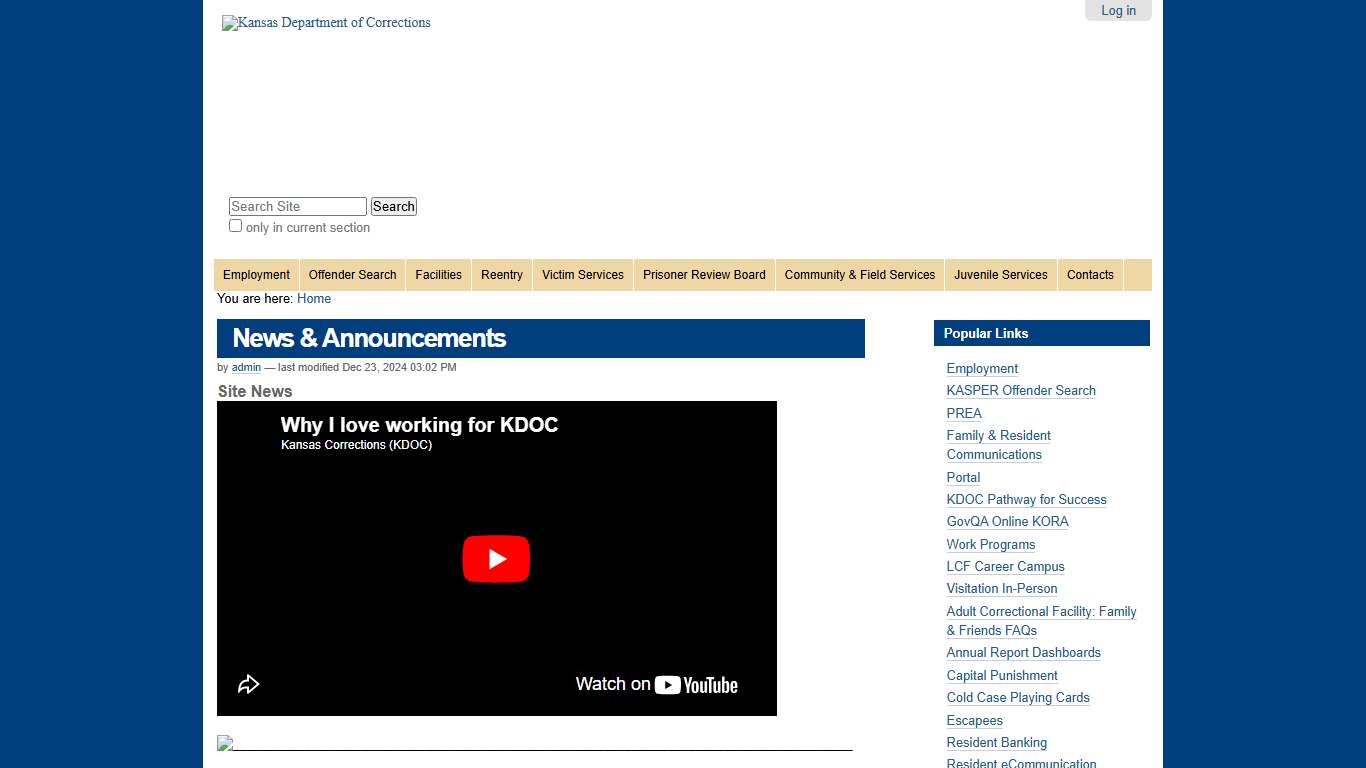Click the red YouTube play button

(496, 559)
